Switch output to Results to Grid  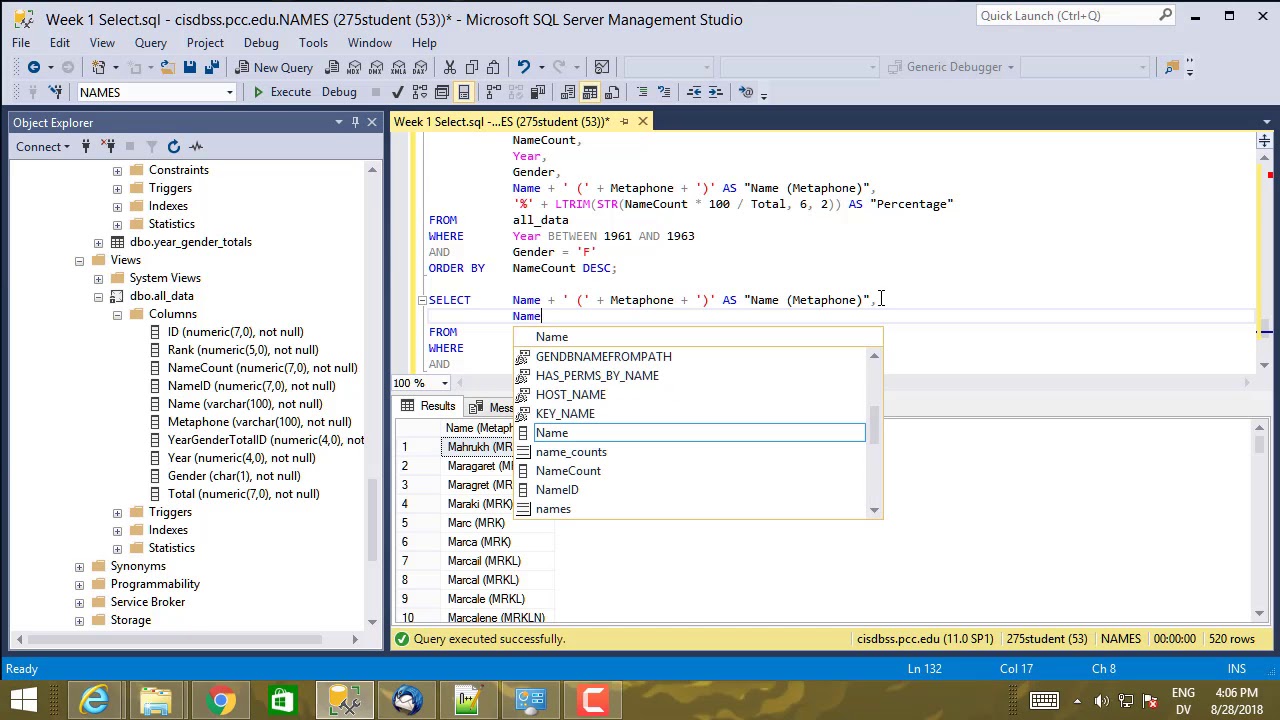point(589,92)
